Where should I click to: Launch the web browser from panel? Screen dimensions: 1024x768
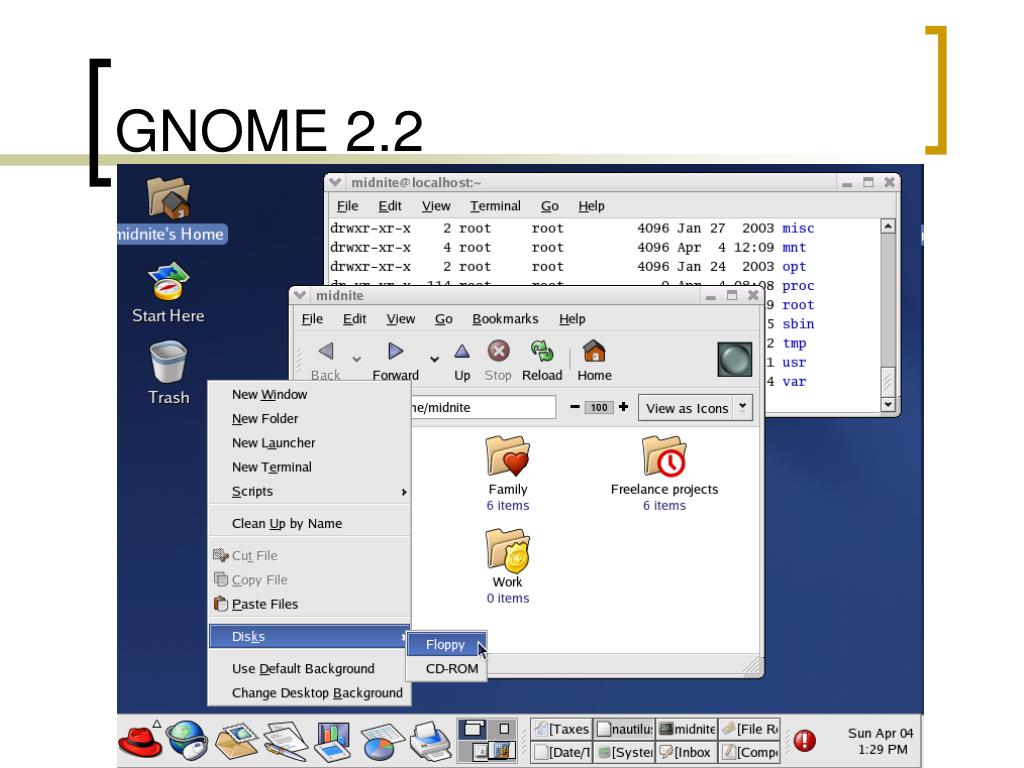click(x=187, y=740)
